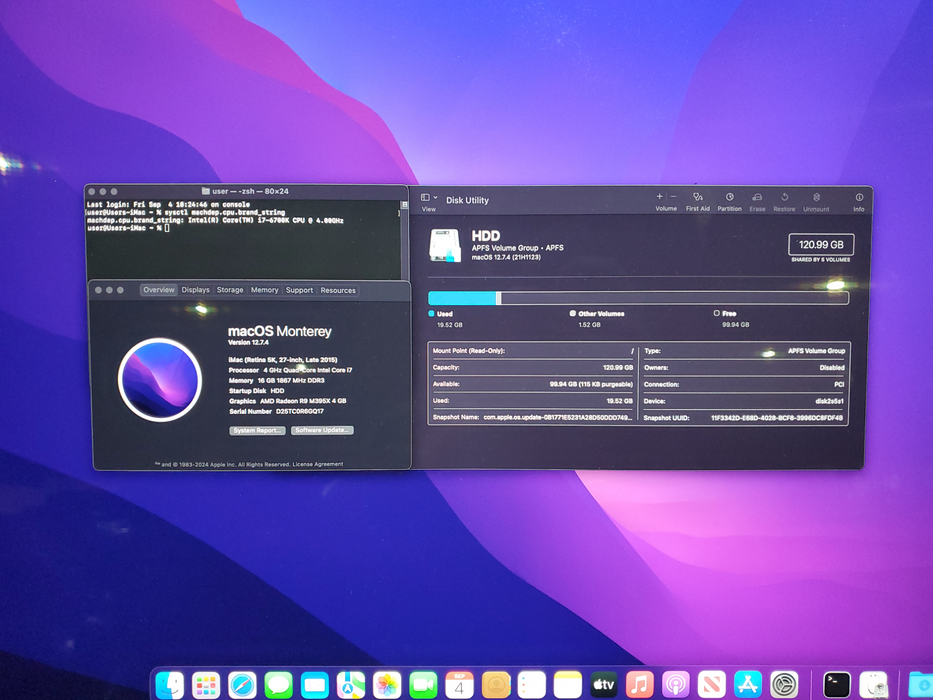933x700 pixels.
Task: Click the Serial Number D25TC0R6GQ17 text
Action: (276, 411)
